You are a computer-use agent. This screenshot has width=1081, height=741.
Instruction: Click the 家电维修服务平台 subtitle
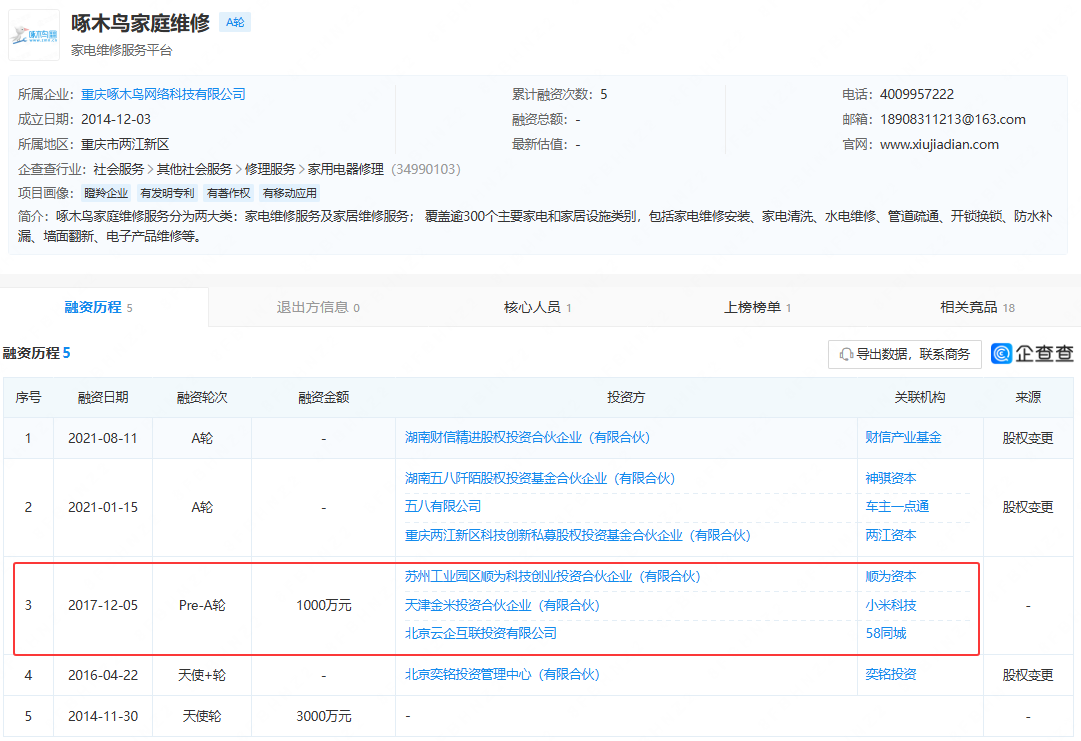coord(121,50)
